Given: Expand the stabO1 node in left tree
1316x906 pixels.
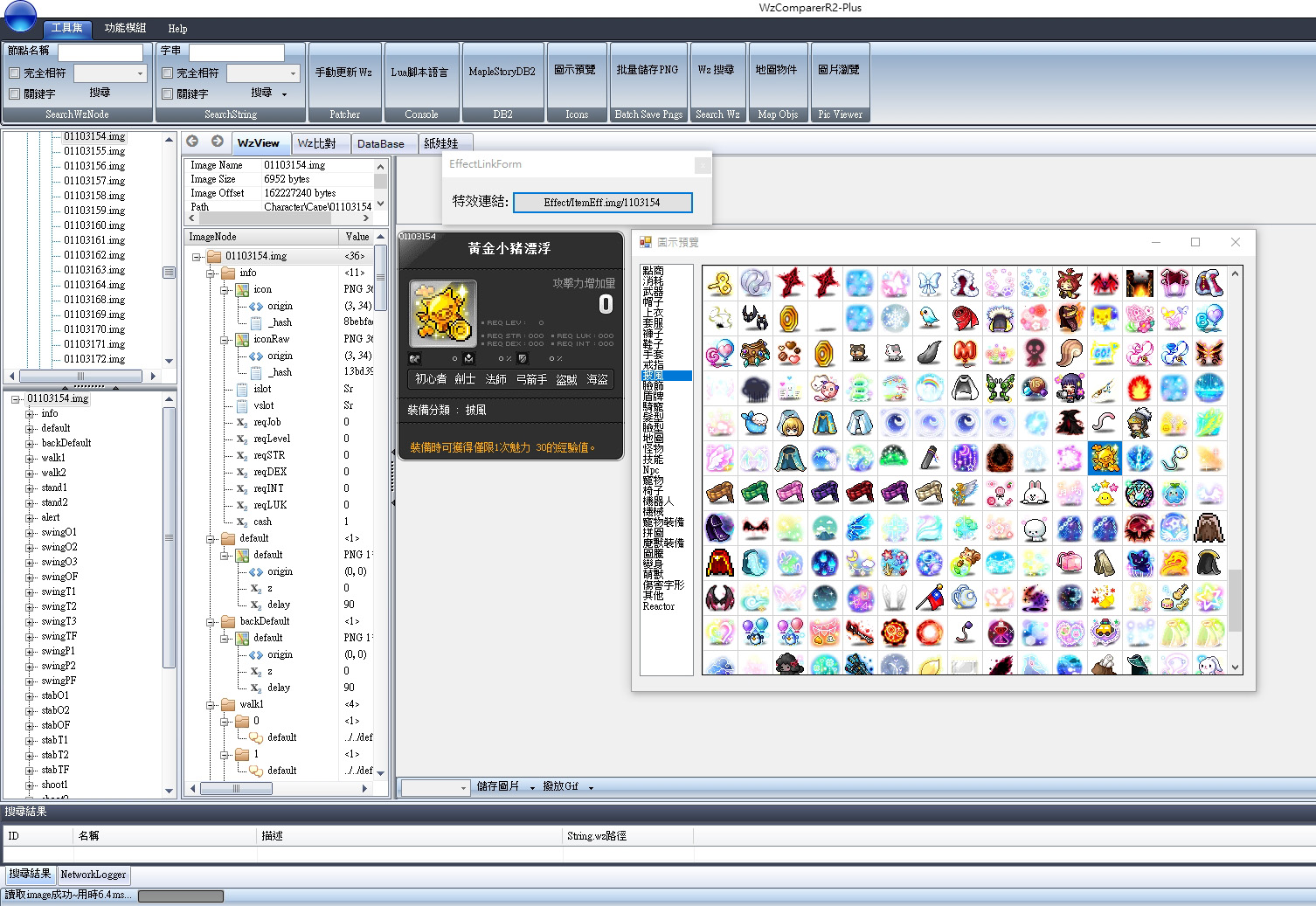Looking at the screenshot, I should (x=31, y=696).
